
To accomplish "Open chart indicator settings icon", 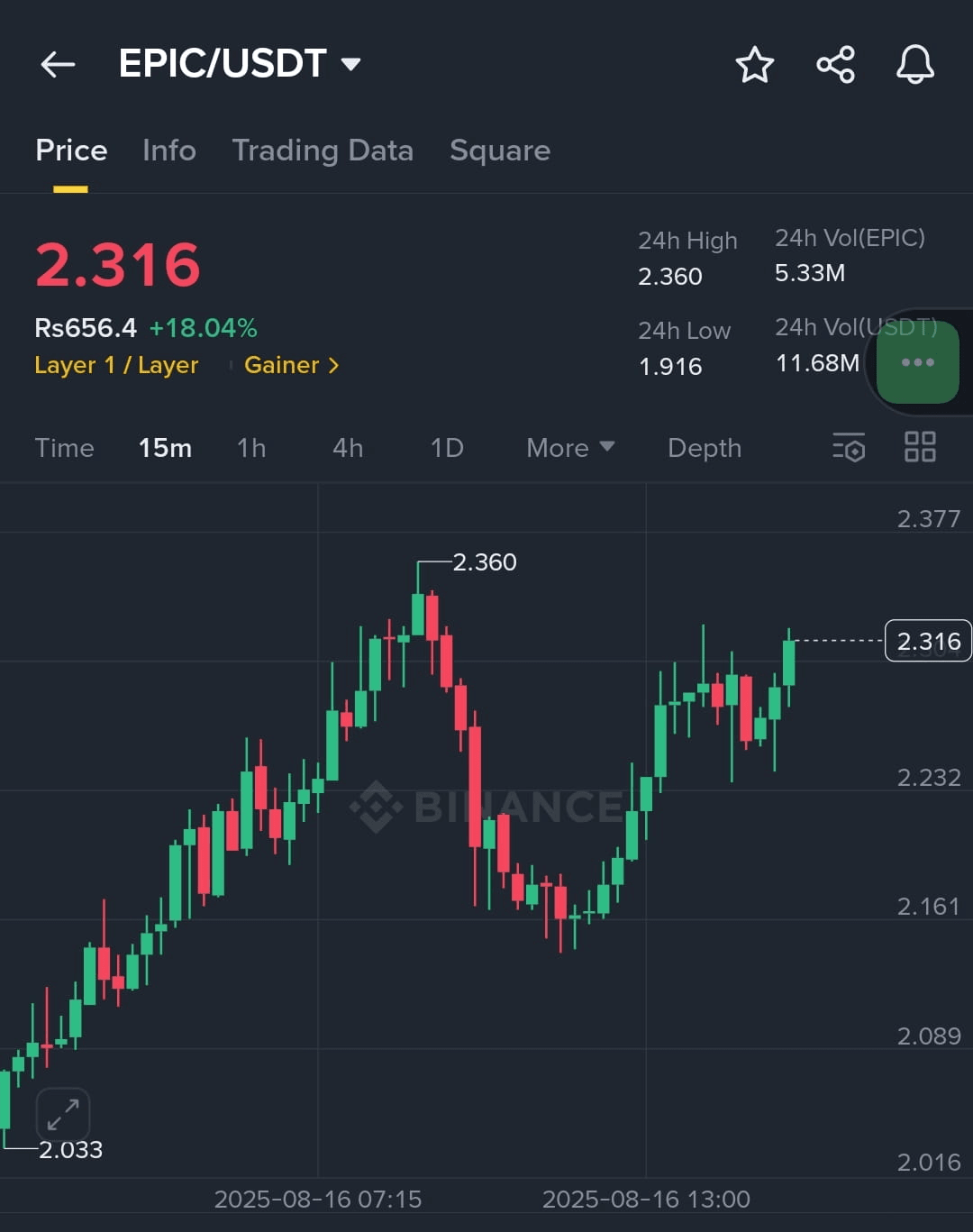I will 849,447.
